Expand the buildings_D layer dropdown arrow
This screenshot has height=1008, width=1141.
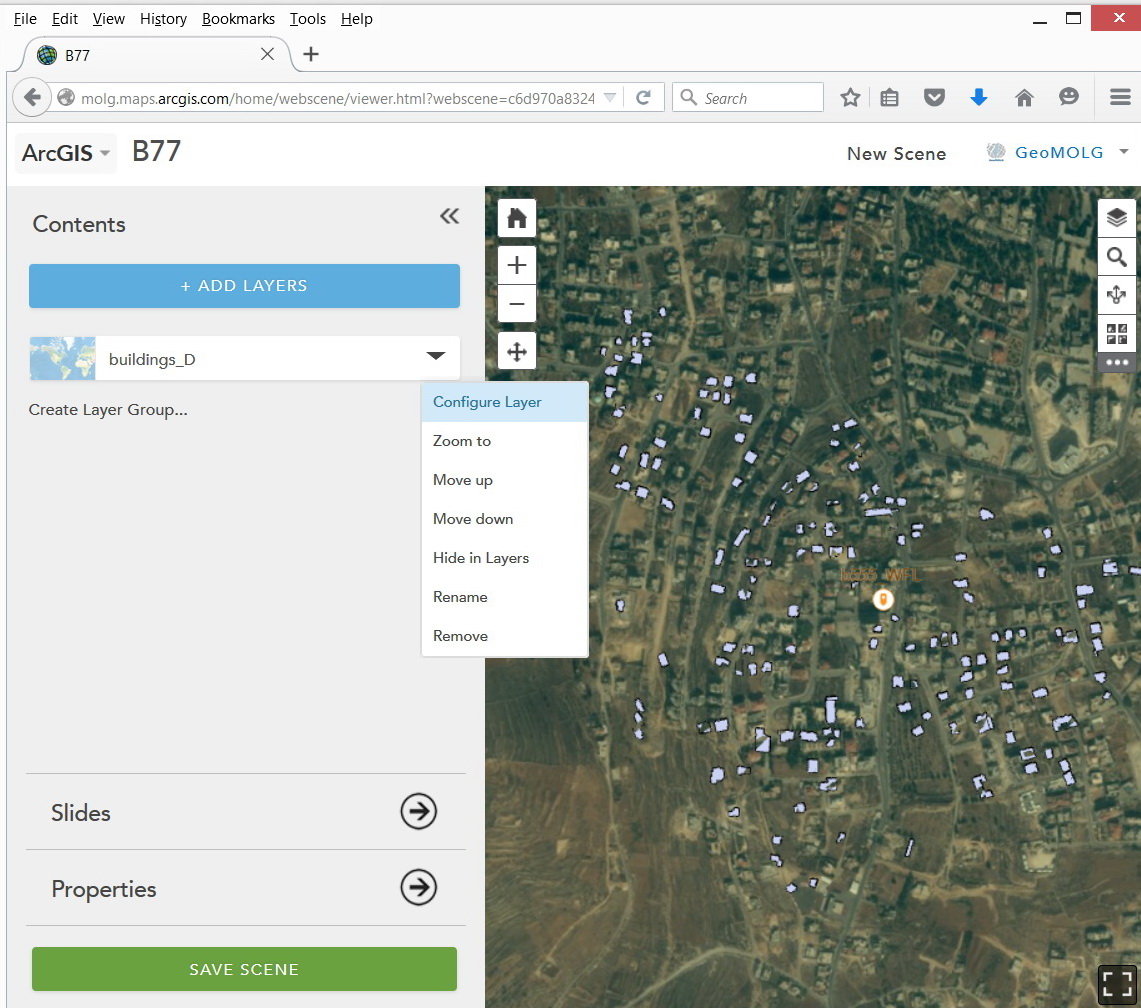[x=435, y=357]
